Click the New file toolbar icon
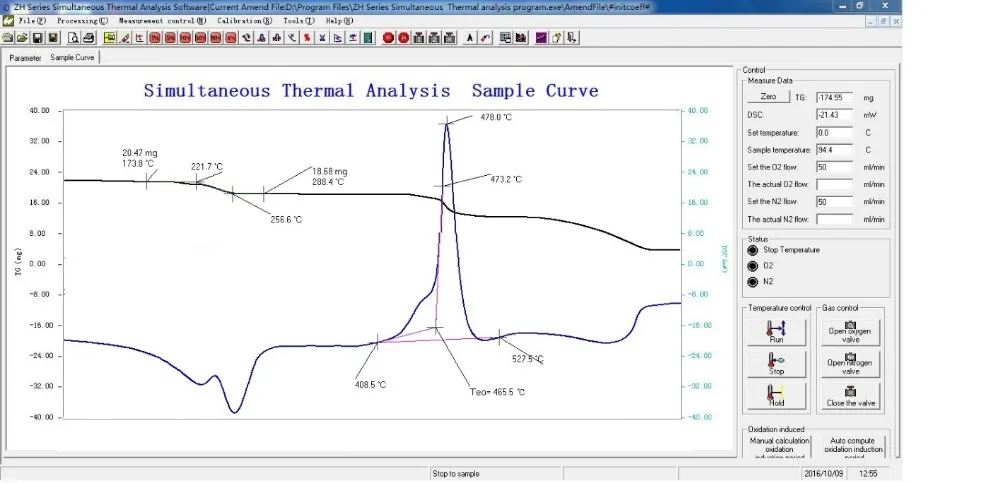Screen dimensions: 1000x483 [6, 38]
